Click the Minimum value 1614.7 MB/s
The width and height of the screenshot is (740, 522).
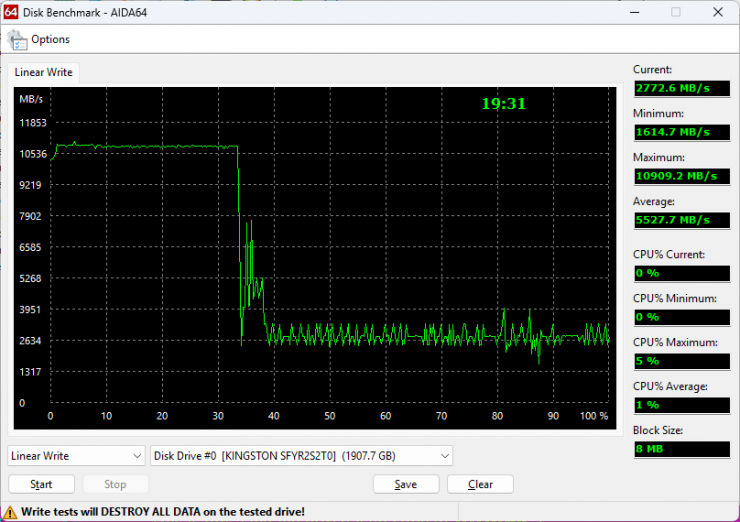[x=682, y=132]
